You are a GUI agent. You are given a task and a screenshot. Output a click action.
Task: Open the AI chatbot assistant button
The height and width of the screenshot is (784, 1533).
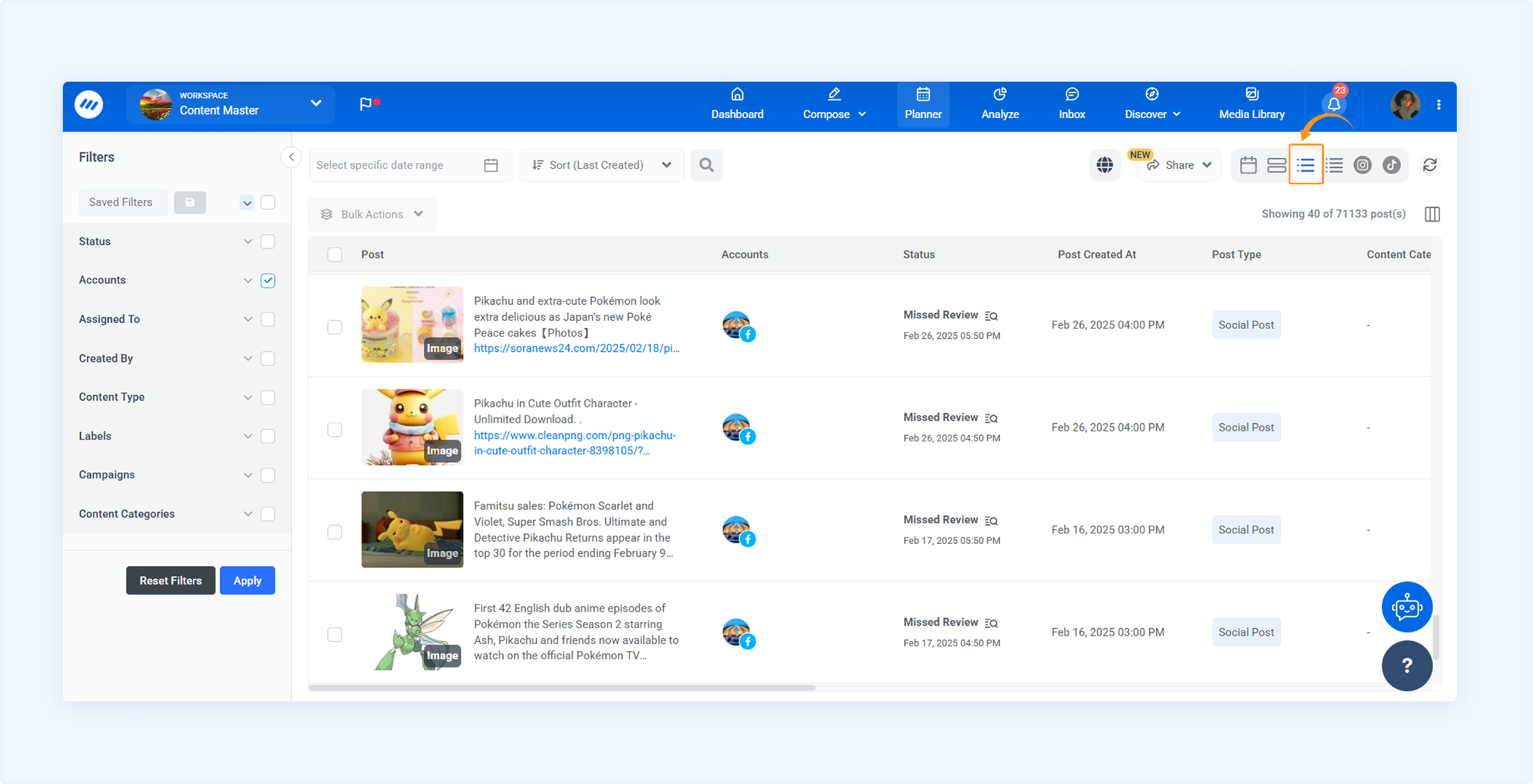[x=1407, y=607]
